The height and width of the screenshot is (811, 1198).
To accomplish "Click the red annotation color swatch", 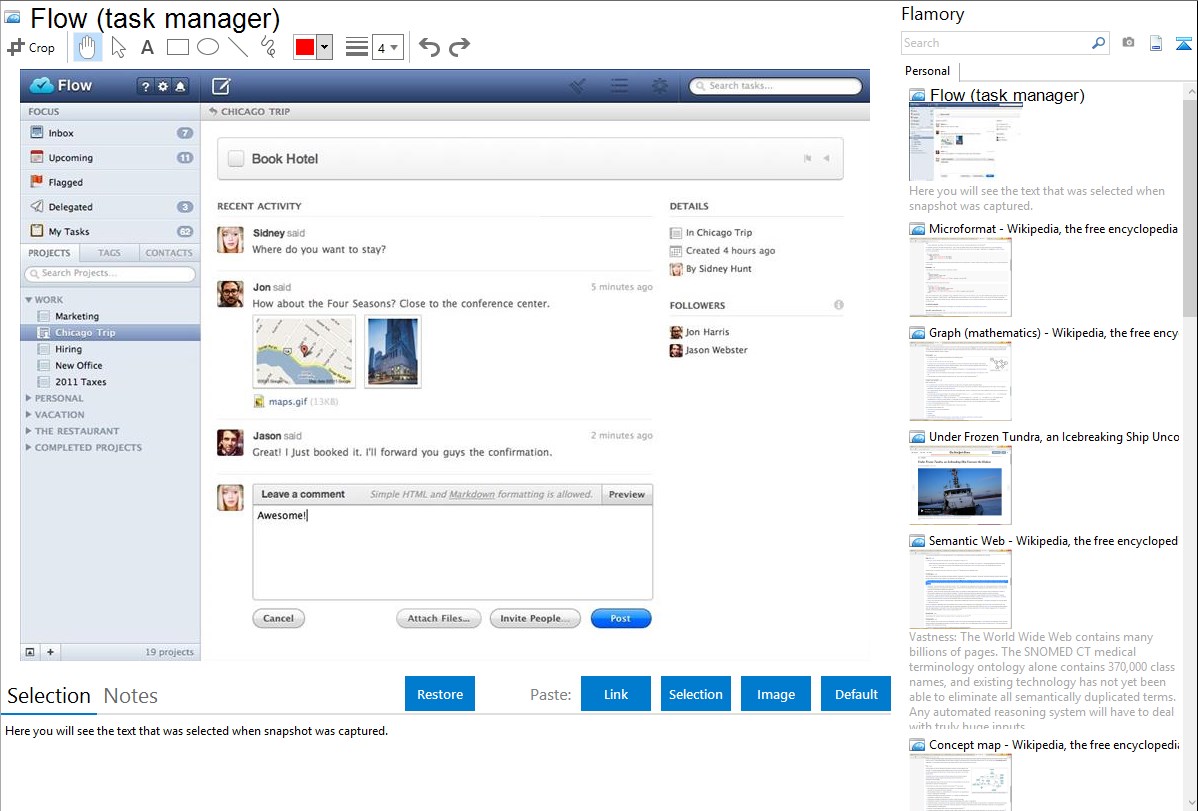I will tap(305, 47).
